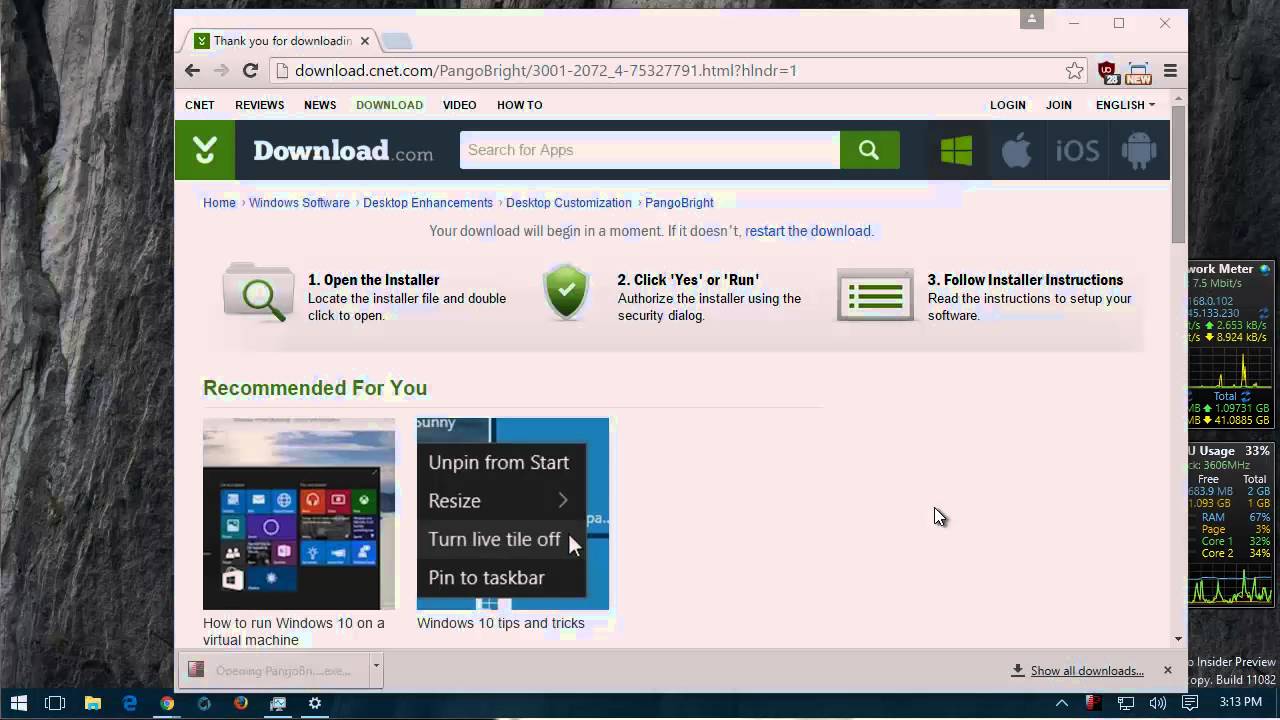Select the Apple Mac platform icon
The image size is (1280, 720).
point(1016,150)
